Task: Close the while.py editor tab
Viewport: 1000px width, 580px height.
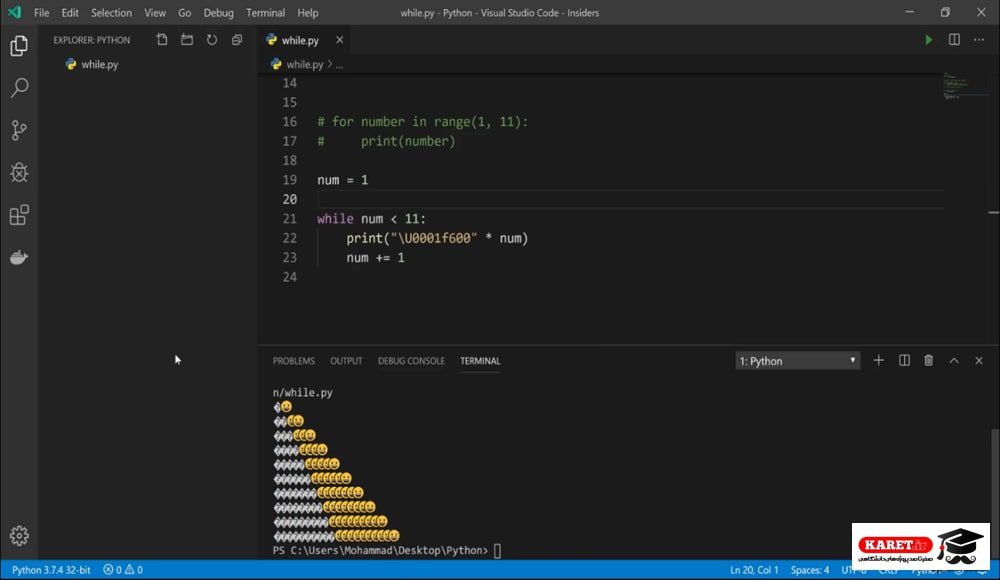Action: pyautogui.click(x=339, y=40)
